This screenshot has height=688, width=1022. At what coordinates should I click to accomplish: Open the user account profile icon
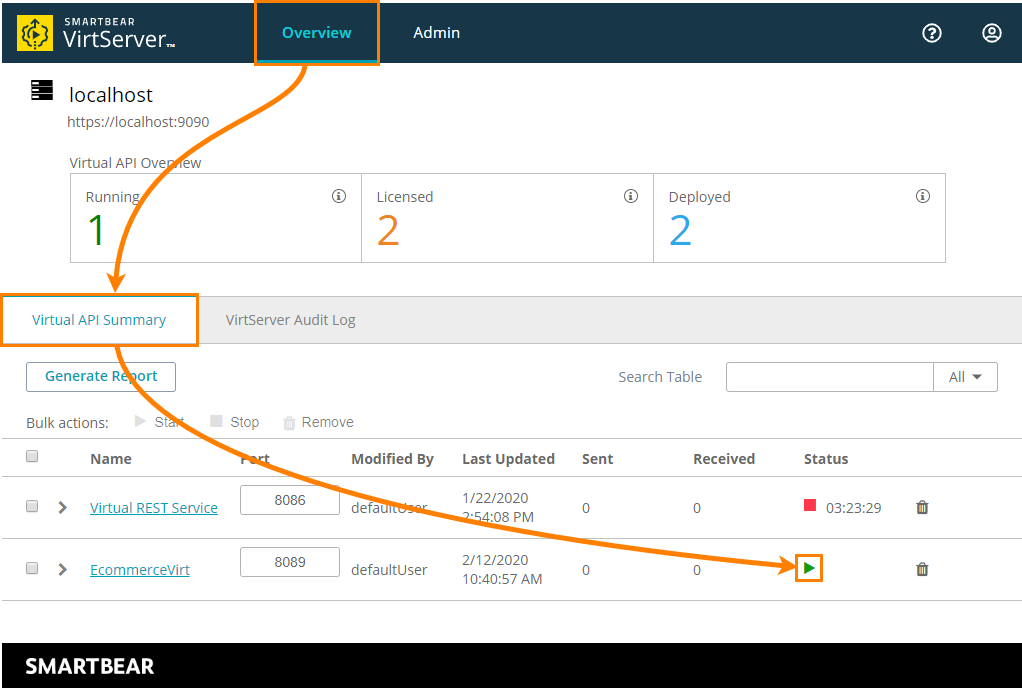tap(991, 33)
